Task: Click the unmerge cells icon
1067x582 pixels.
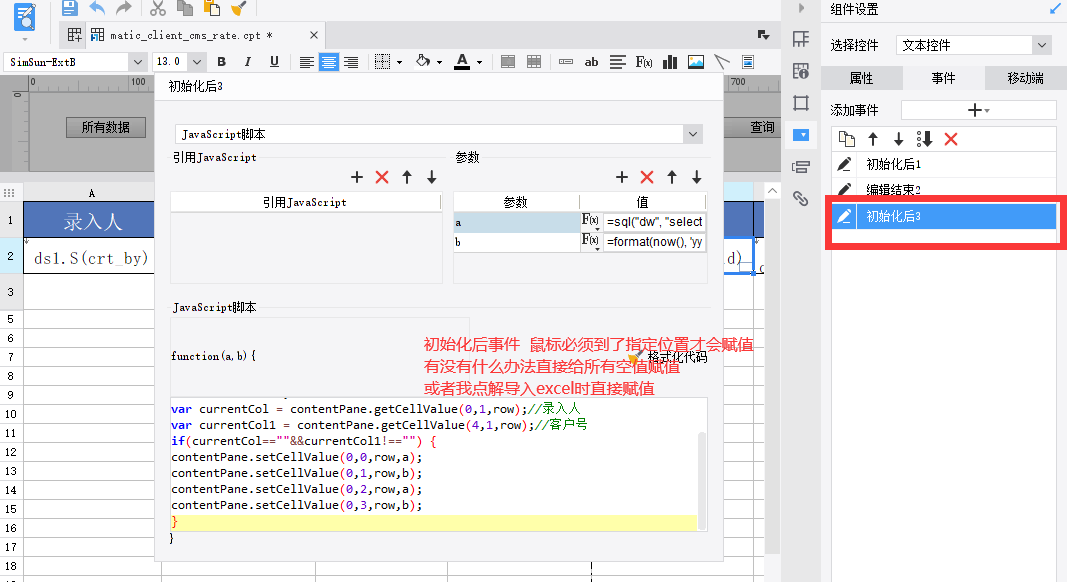Action: 534,62
